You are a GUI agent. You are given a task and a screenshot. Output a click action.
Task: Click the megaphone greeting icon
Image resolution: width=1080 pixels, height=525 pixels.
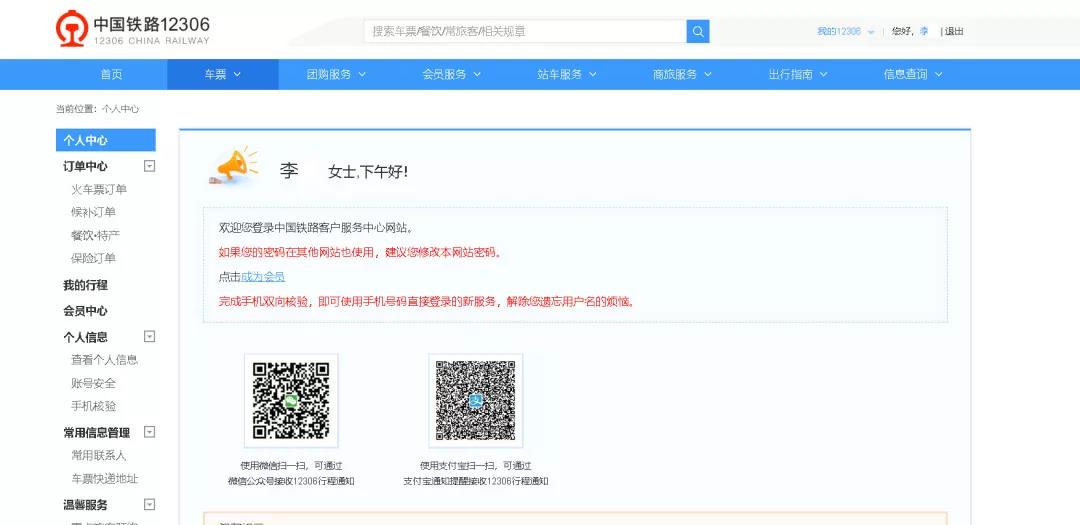point(234,167)
